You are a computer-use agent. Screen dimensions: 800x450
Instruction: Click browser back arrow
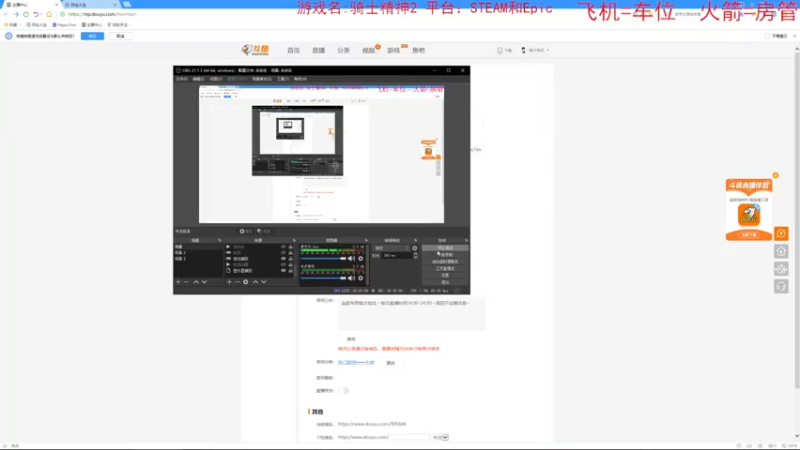pos(6,14)
